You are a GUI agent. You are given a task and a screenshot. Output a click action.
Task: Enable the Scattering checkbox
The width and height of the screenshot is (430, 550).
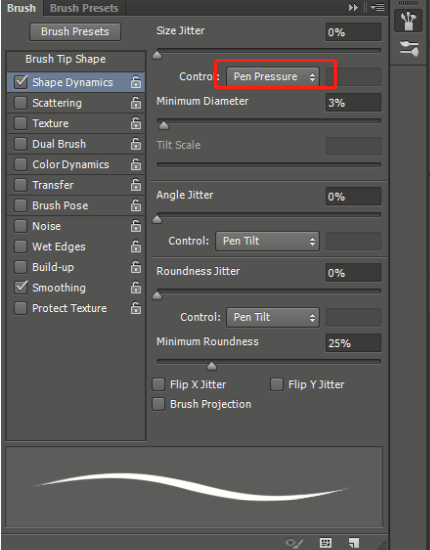(20, 103)
